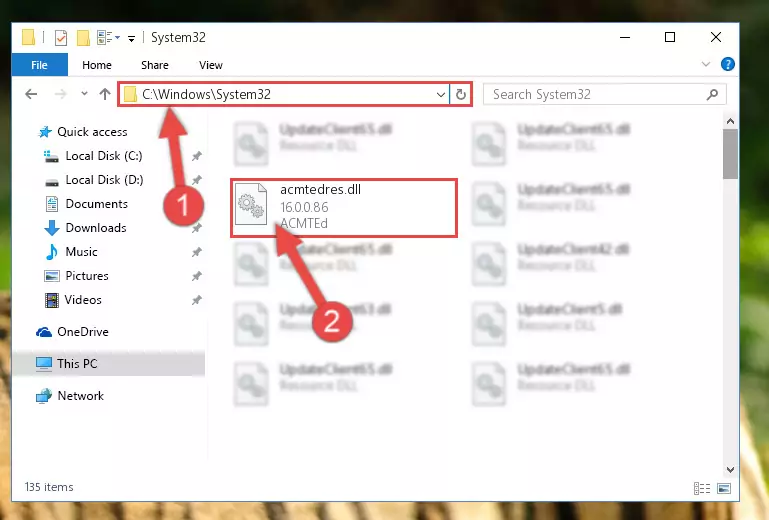Click the OneDrive cloud icon
The height and width of the screenshot is (520, 769).
click(x=44, y=333)
